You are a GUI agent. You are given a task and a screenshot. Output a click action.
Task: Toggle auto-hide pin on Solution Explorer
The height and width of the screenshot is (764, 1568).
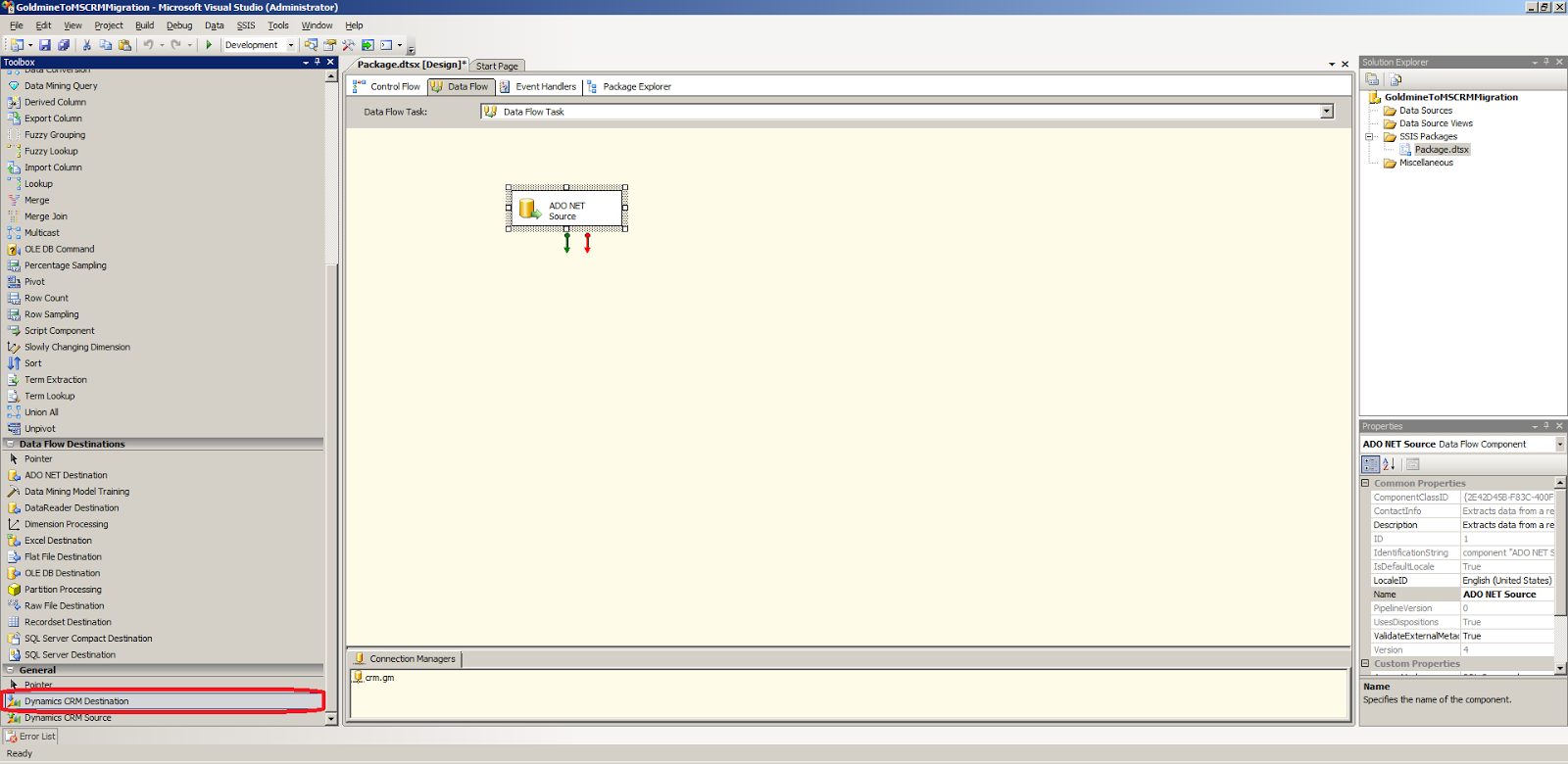(1546, 62)
